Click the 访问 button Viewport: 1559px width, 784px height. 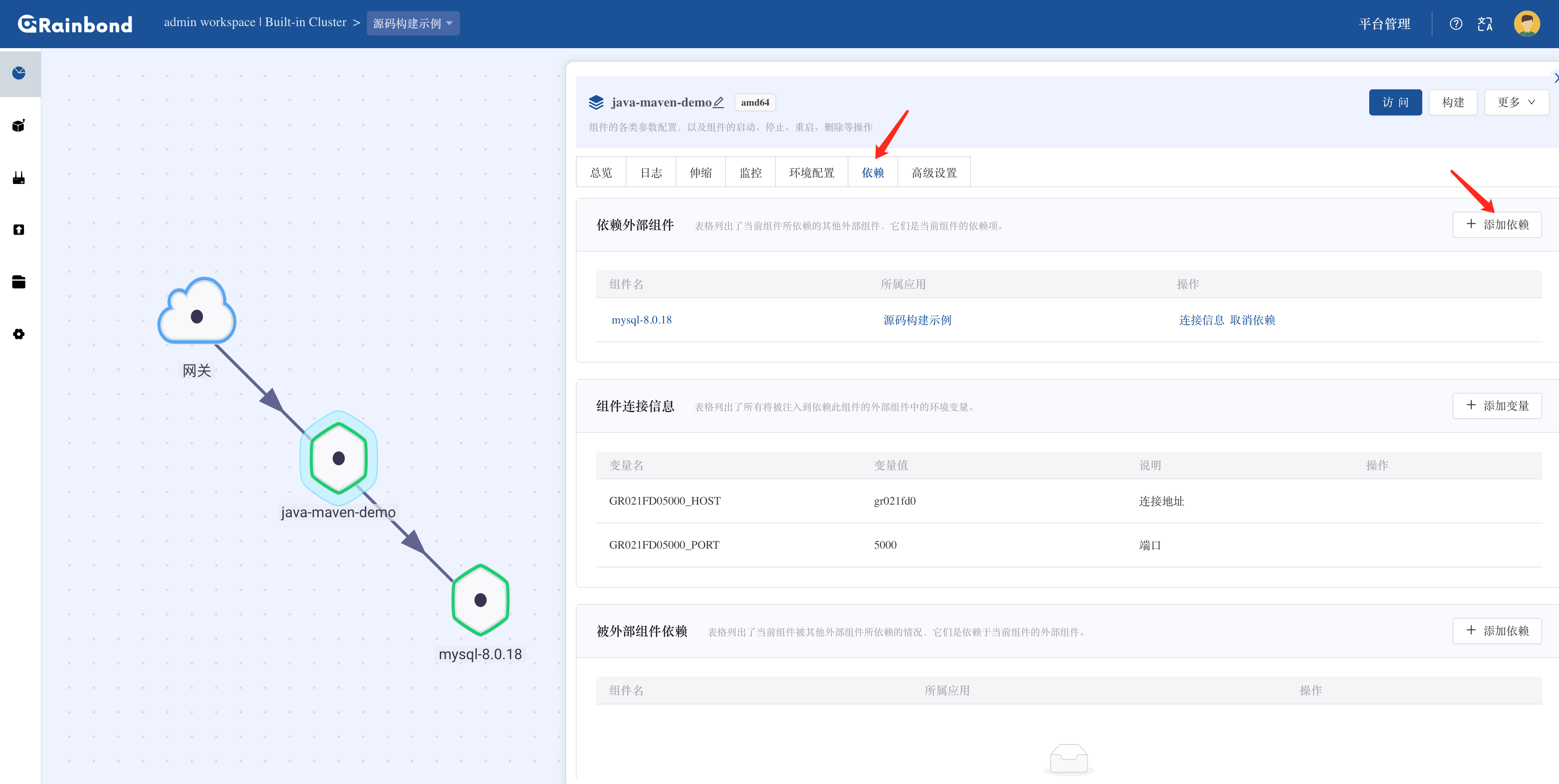(1395, 102)
